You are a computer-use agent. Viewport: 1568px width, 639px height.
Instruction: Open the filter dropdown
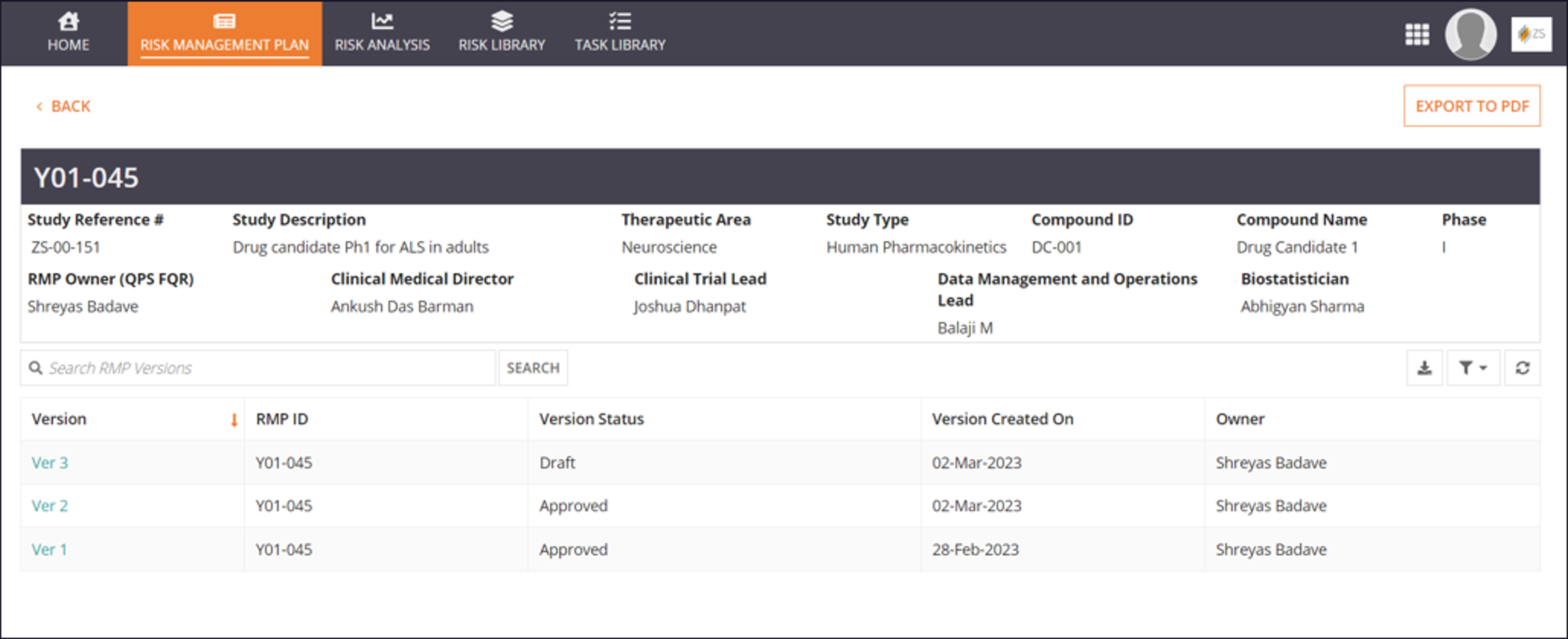[x=1473, y=368]
